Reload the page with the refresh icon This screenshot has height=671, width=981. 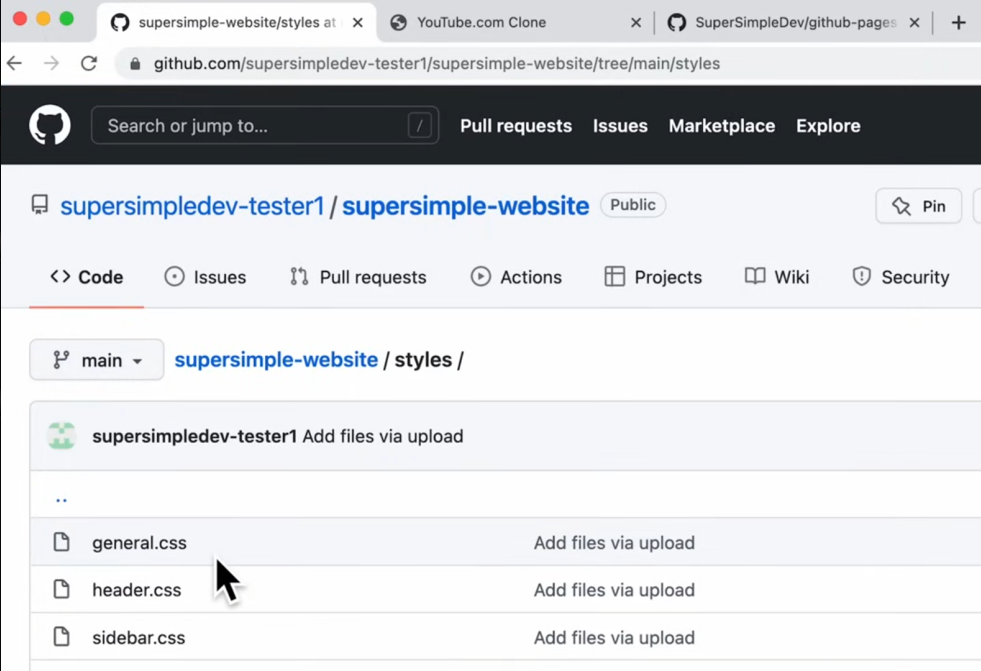(89, 63)
